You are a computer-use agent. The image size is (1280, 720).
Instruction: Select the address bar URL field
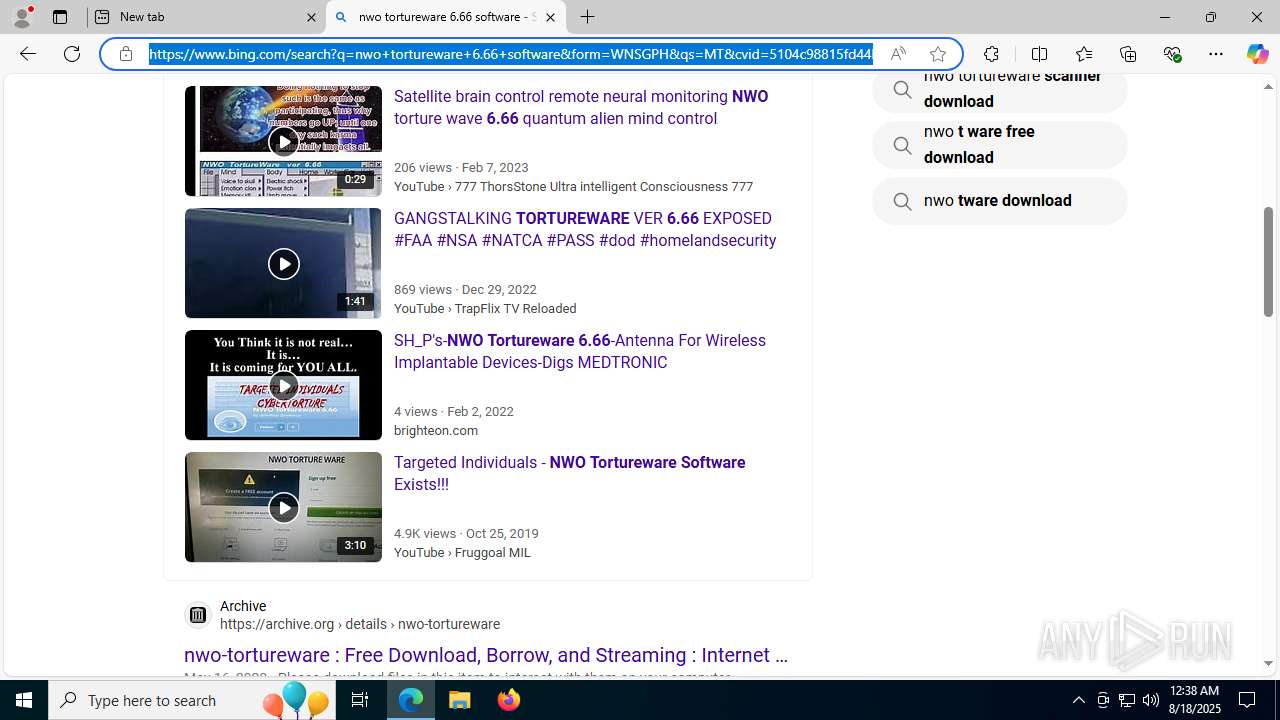point(511,54)
